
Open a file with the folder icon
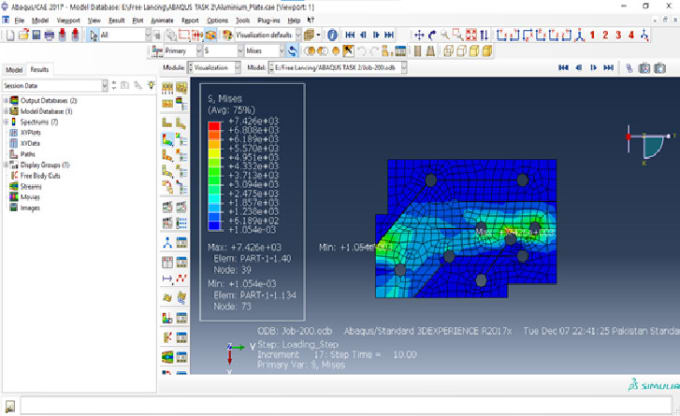23,35
